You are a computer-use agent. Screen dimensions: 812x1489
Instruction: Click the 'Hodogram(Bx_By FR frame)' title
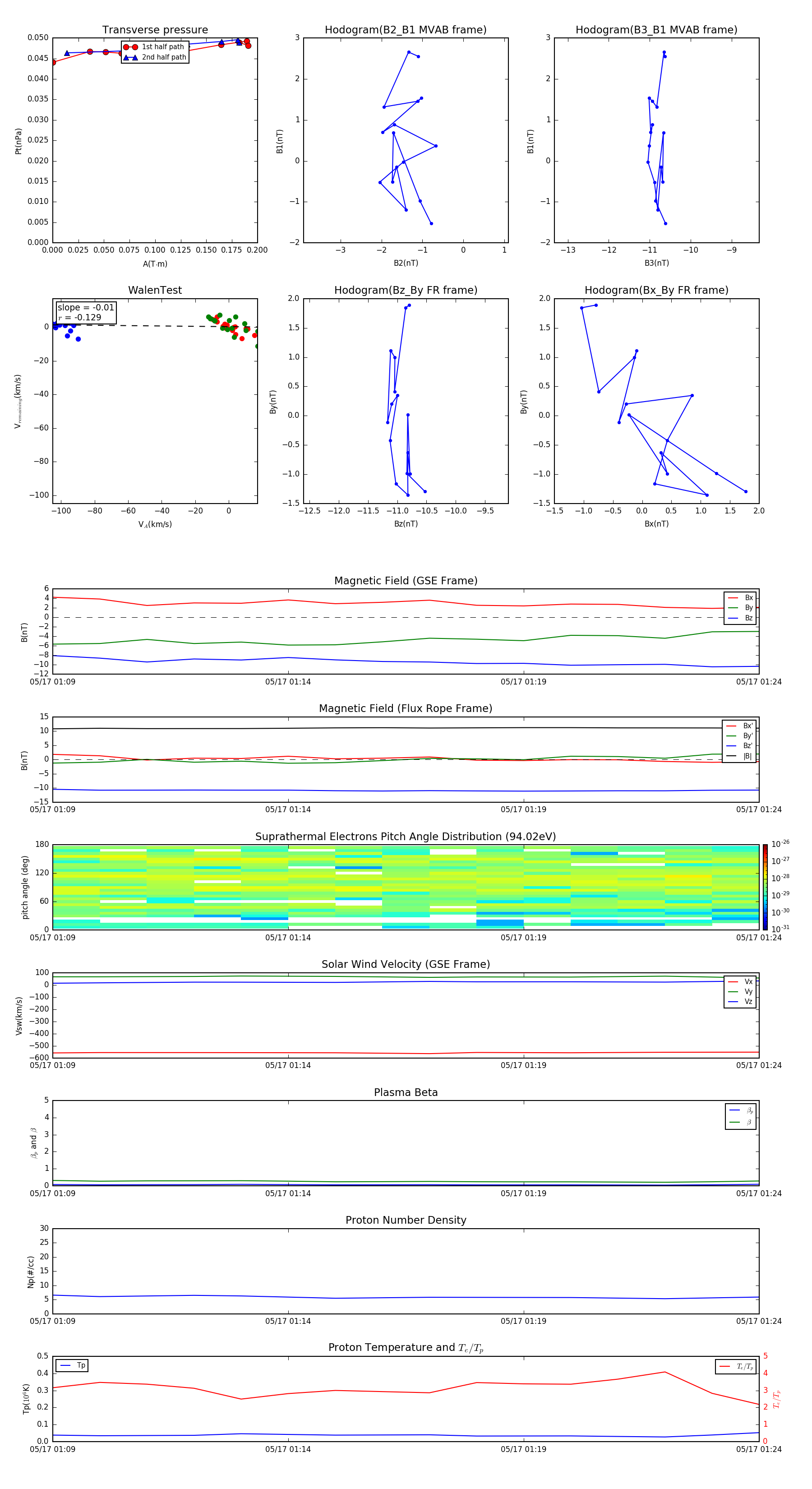(656, 290)
